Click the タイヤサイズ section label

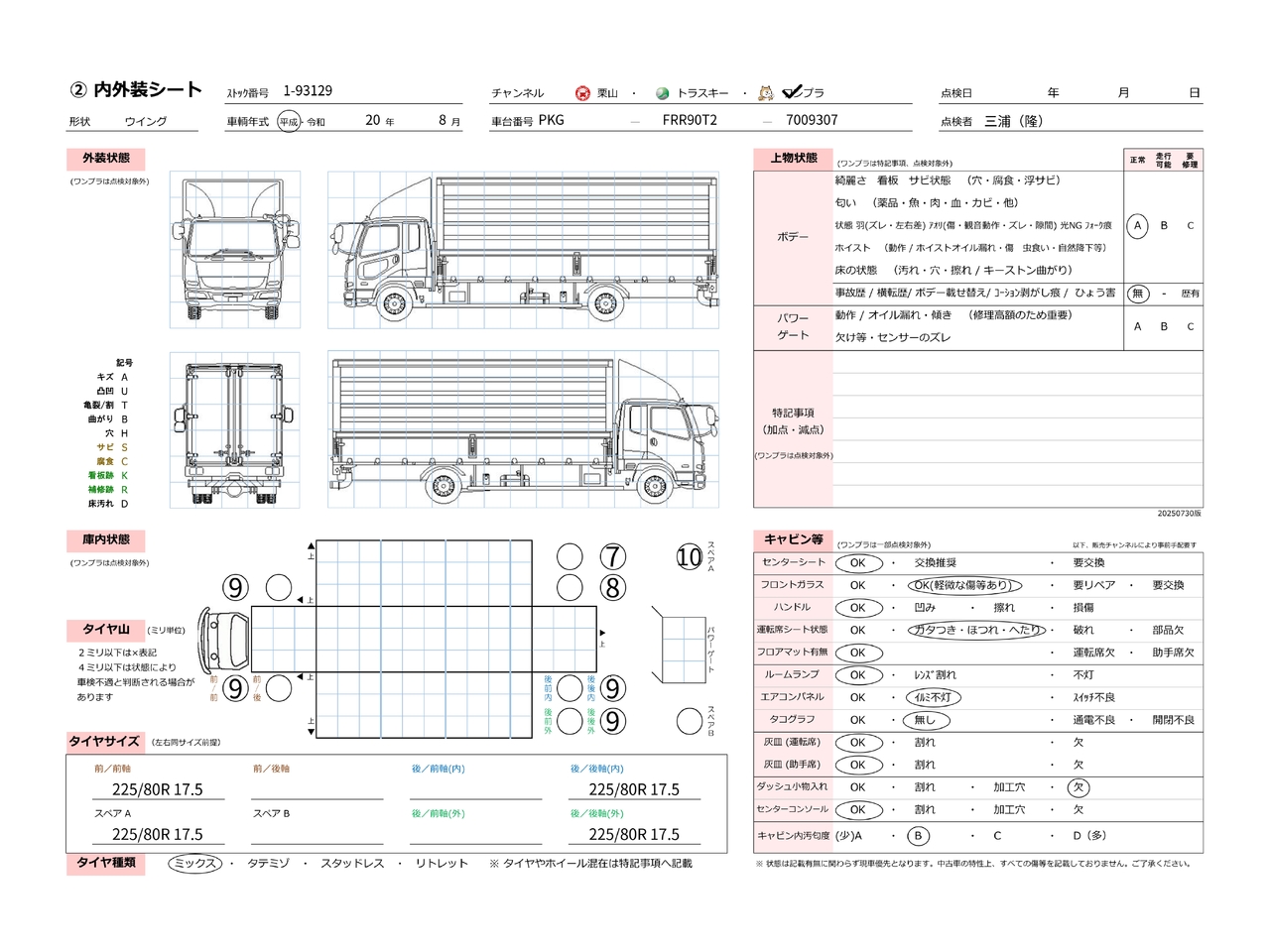coord(104,742)
